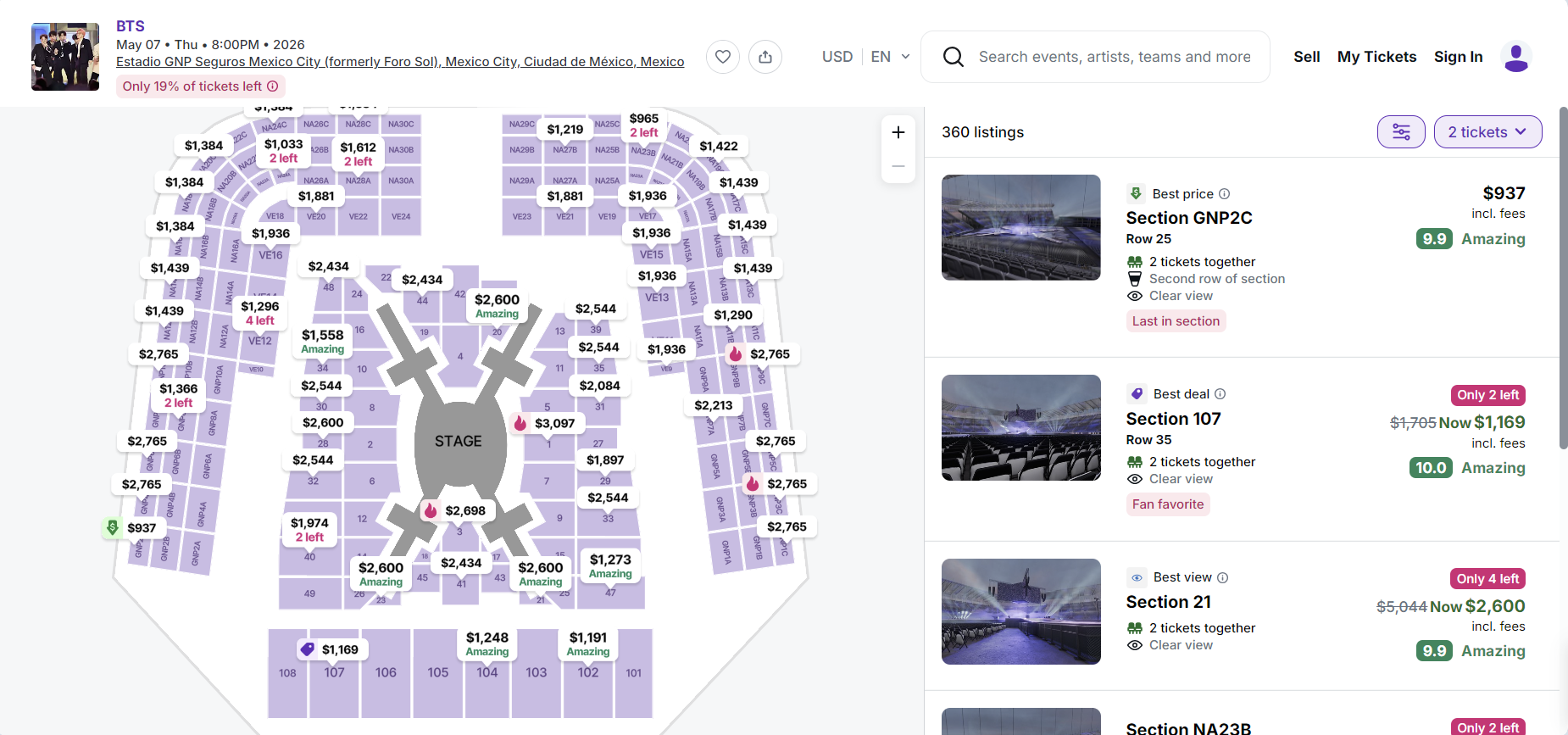Image resolution: width=1568 pixels, height=735 pixels.
Task: Click the search magnifier icon
Action: 954,57
